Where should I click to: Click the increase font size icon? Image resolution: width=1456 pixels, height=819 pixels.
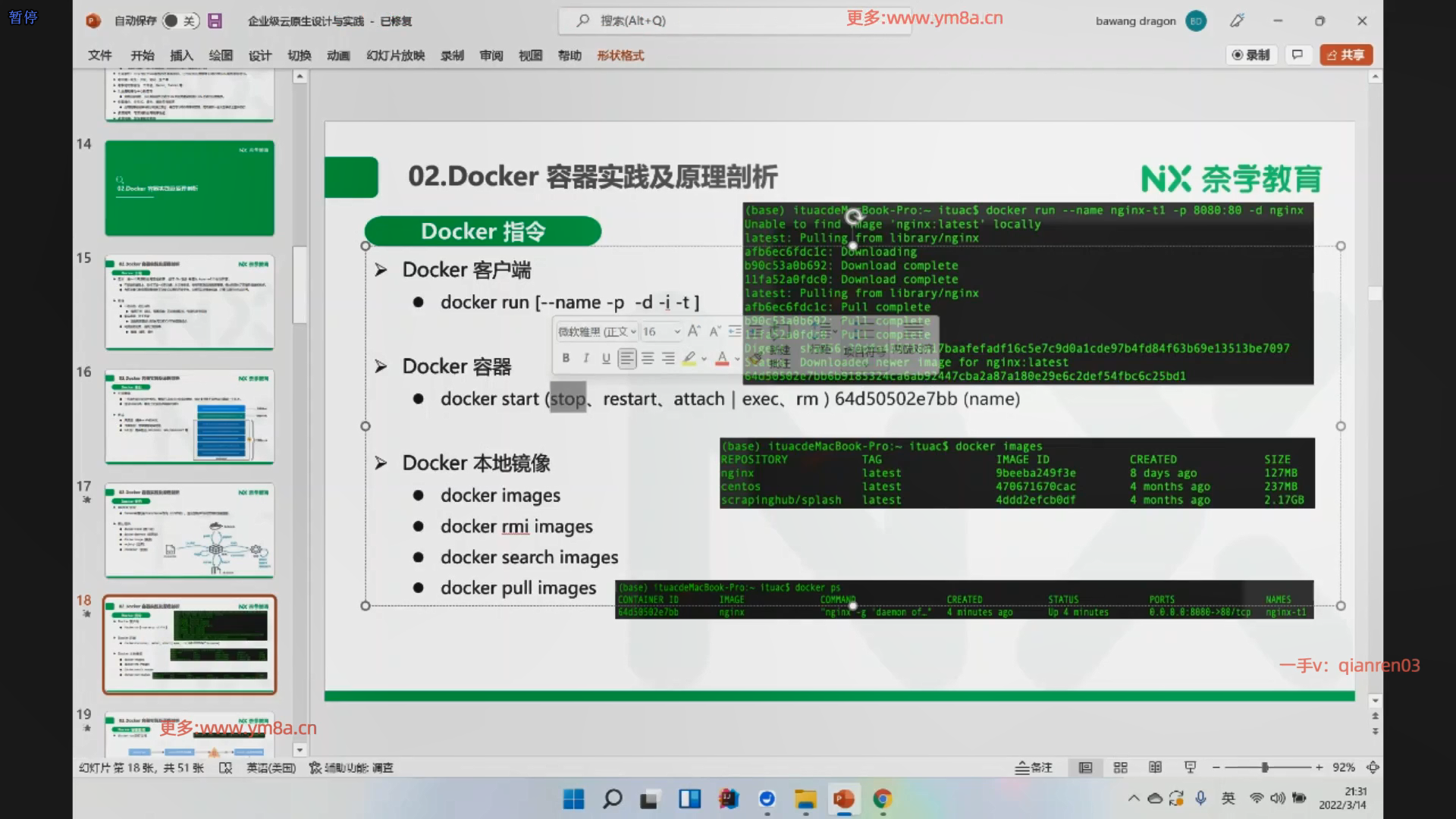694,331
